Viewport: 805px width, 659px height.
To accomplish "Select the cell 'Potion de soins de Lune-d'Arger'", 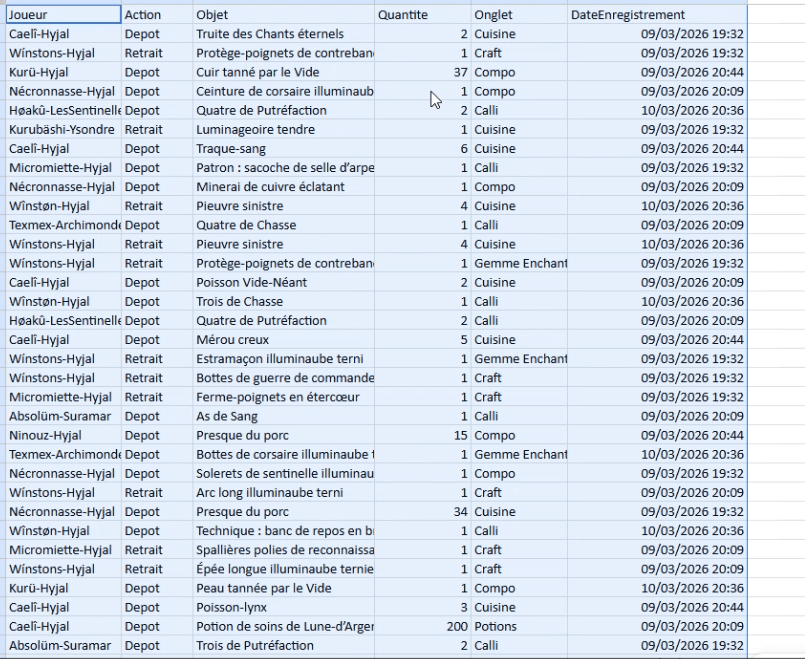I will click(x=284, y=626).
